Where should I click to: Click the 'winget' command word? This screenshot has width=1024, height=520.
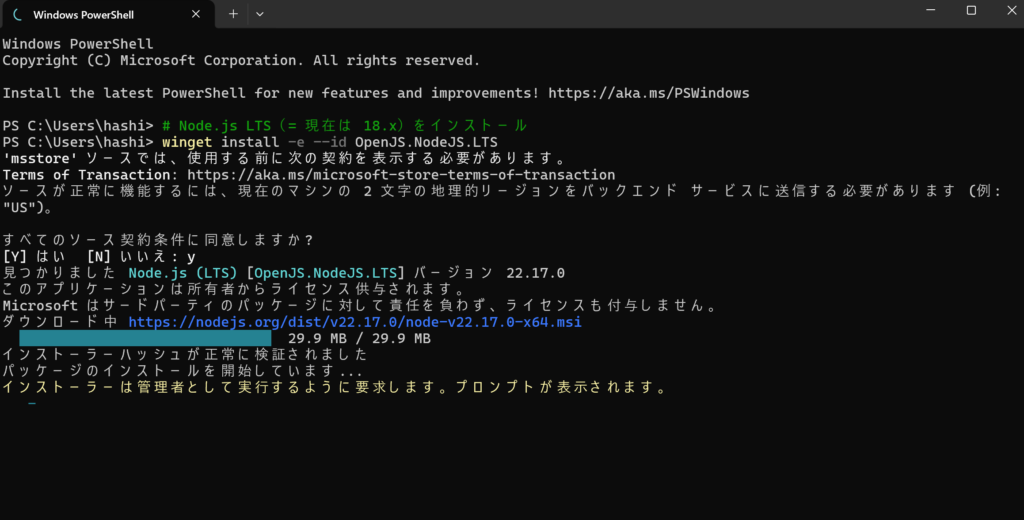187,142
